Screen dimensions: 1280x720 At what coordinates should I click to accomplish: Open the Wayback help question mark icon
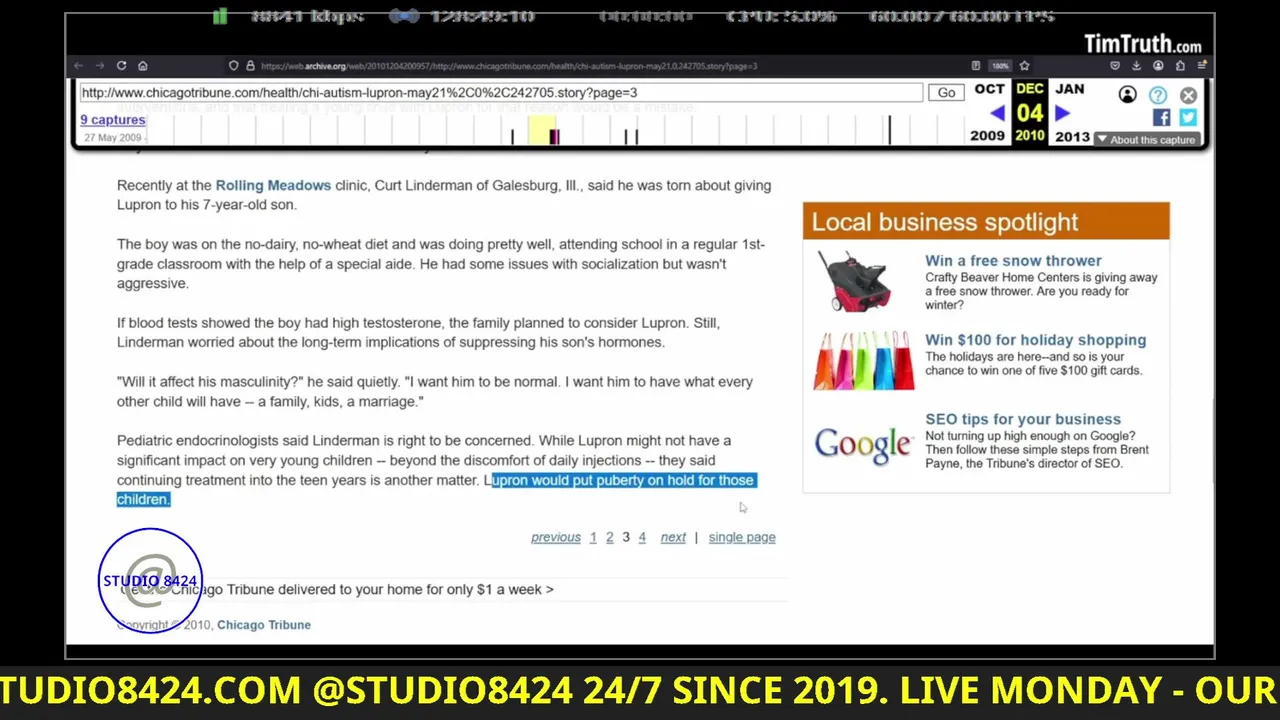pos(1158,95)
